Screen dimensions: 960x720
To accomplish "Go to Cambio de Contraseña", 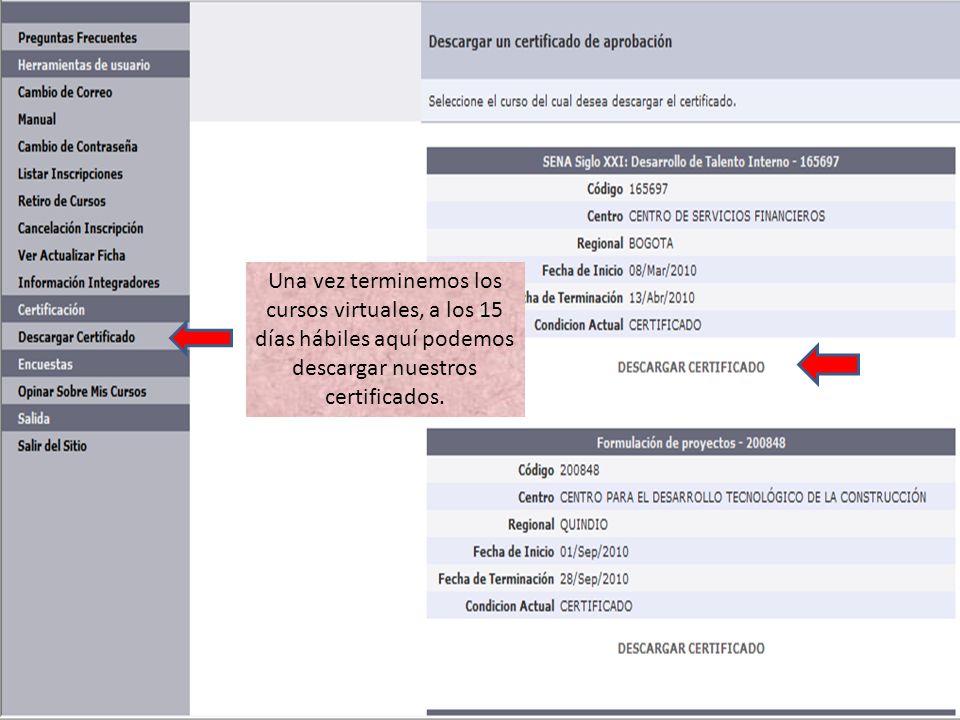I will pos(78,147).
